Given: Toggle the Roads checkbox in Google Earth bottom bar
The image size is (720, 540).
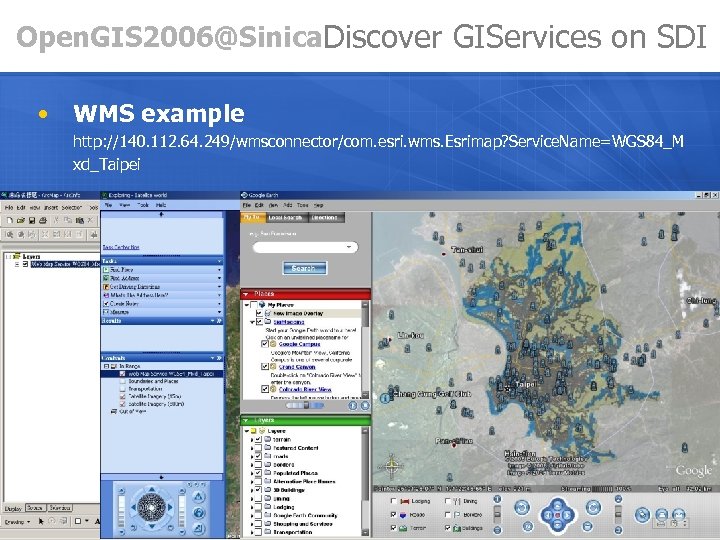Looking at the screenshot, I should [x=394, y=515].
